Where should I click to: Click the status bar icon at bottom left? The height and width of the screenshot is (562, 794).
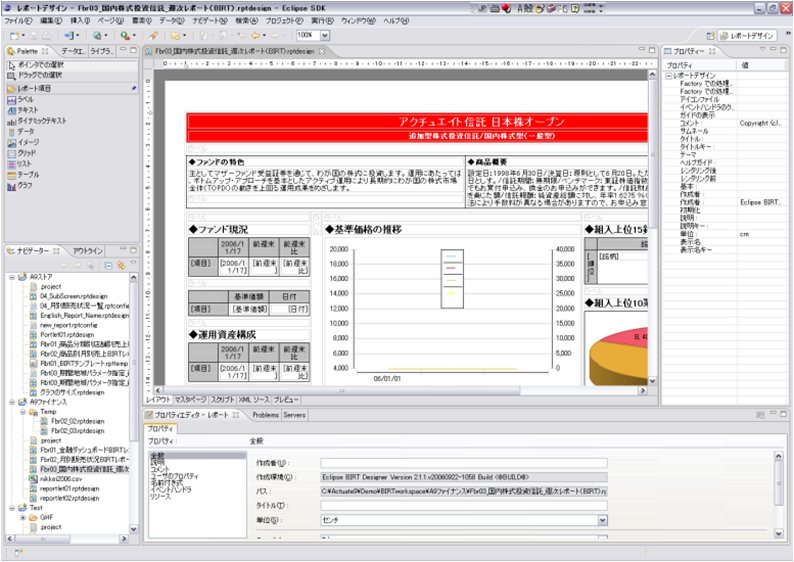18,553
